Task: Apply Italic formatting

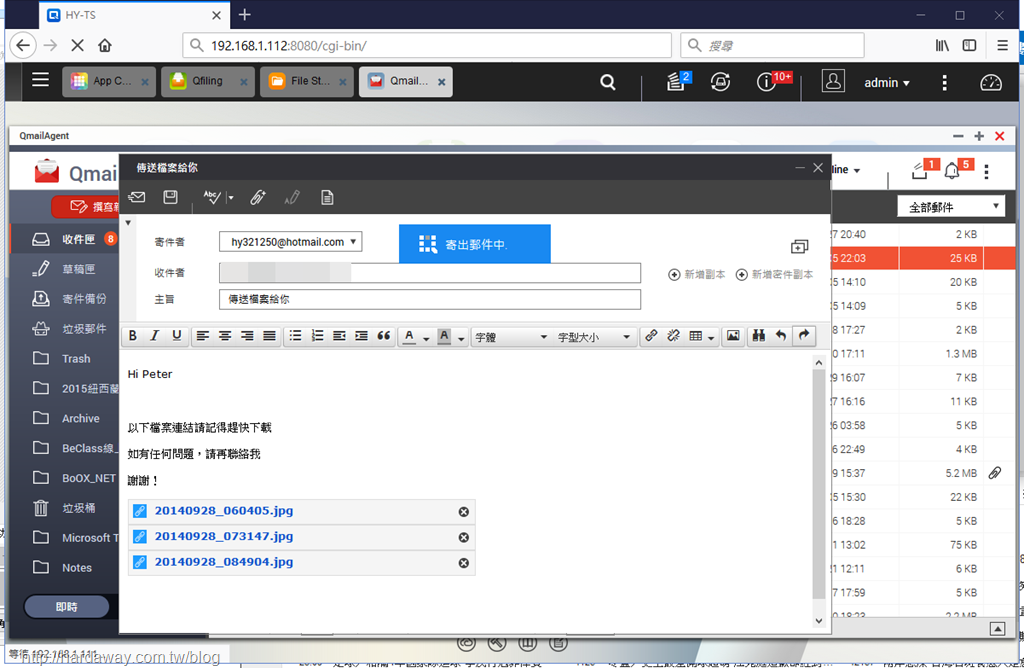Action: click(154, 336)
